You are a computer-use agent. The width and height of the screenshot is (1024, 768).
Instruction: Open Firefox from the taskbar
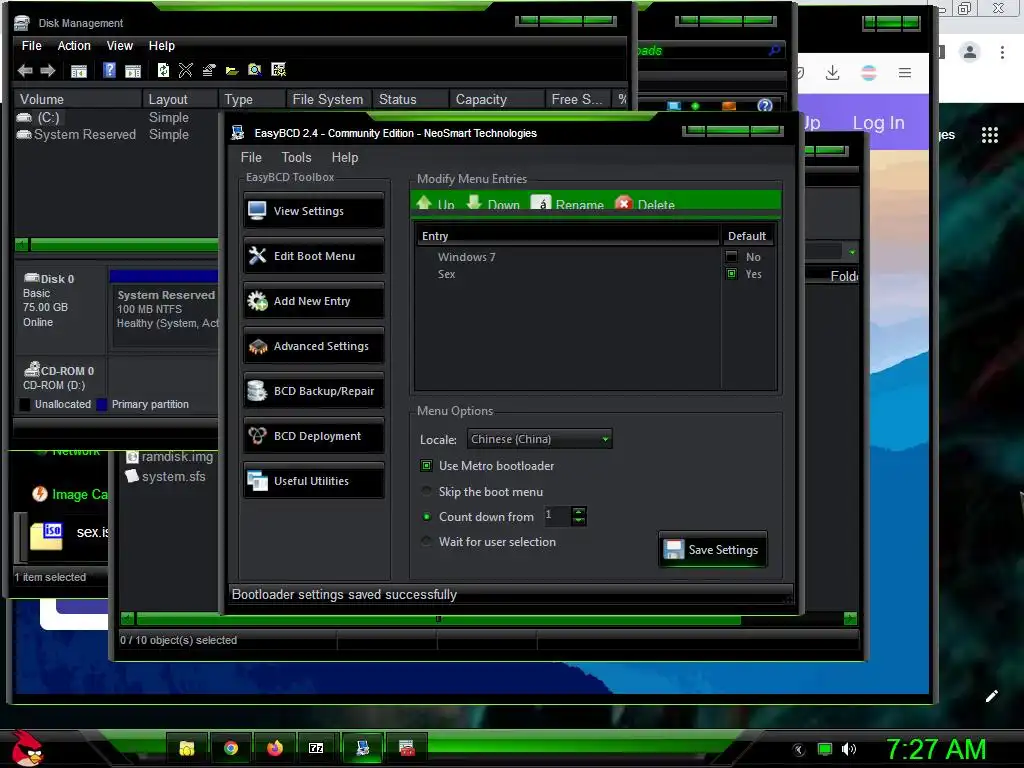tap(275, 748)
